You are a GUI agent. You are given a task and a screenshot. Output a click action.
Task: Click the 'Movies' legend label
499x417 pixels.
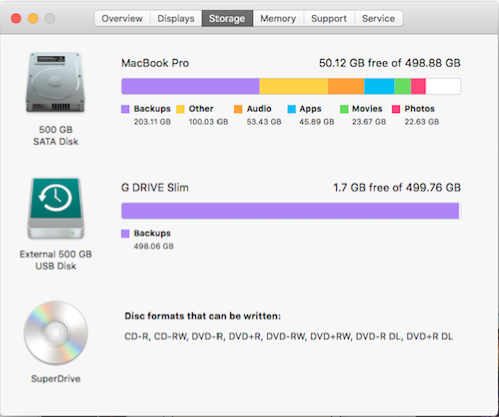(x=367, y=109)
